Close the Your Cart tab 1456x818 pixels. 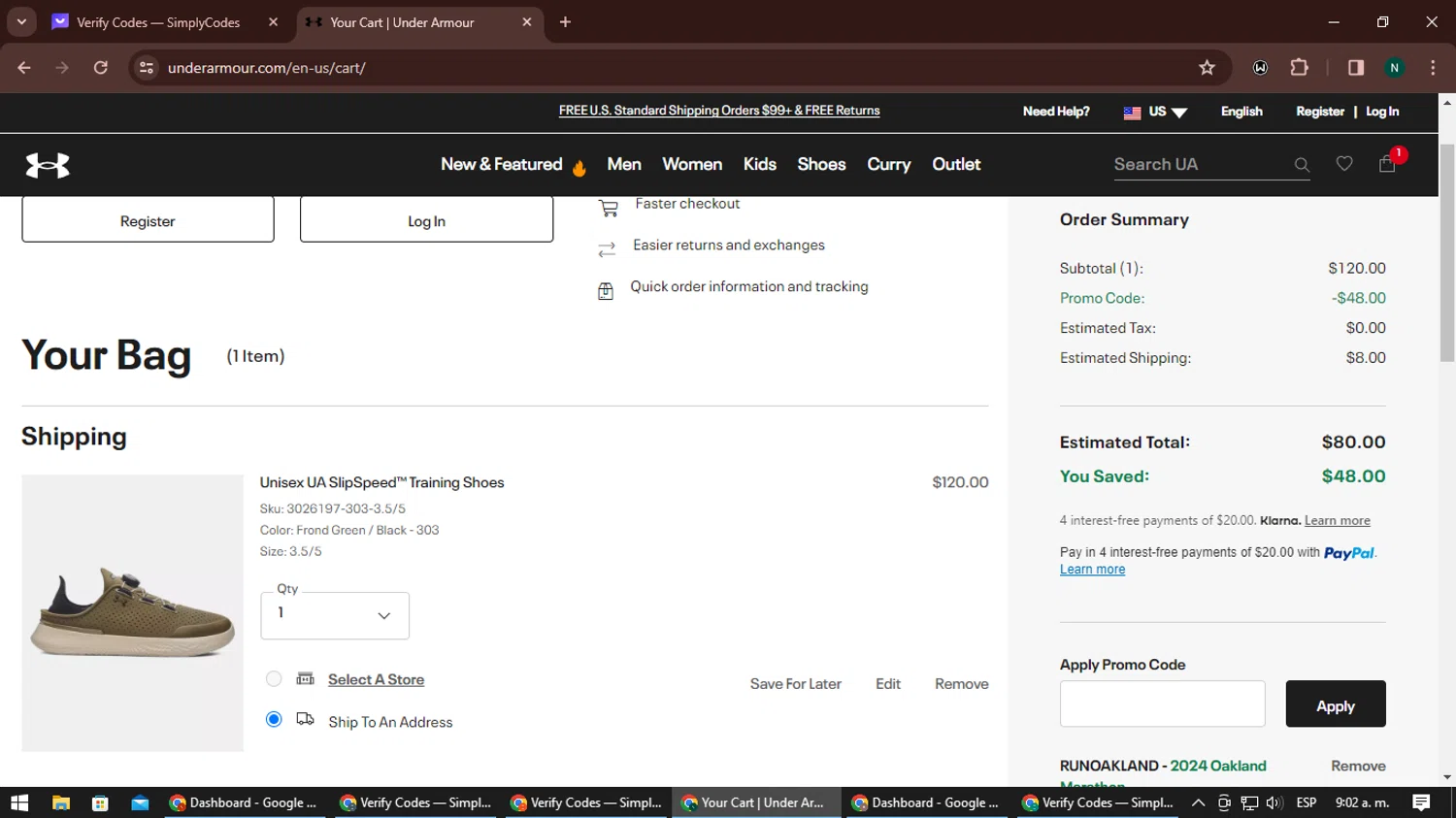[526, 21]
